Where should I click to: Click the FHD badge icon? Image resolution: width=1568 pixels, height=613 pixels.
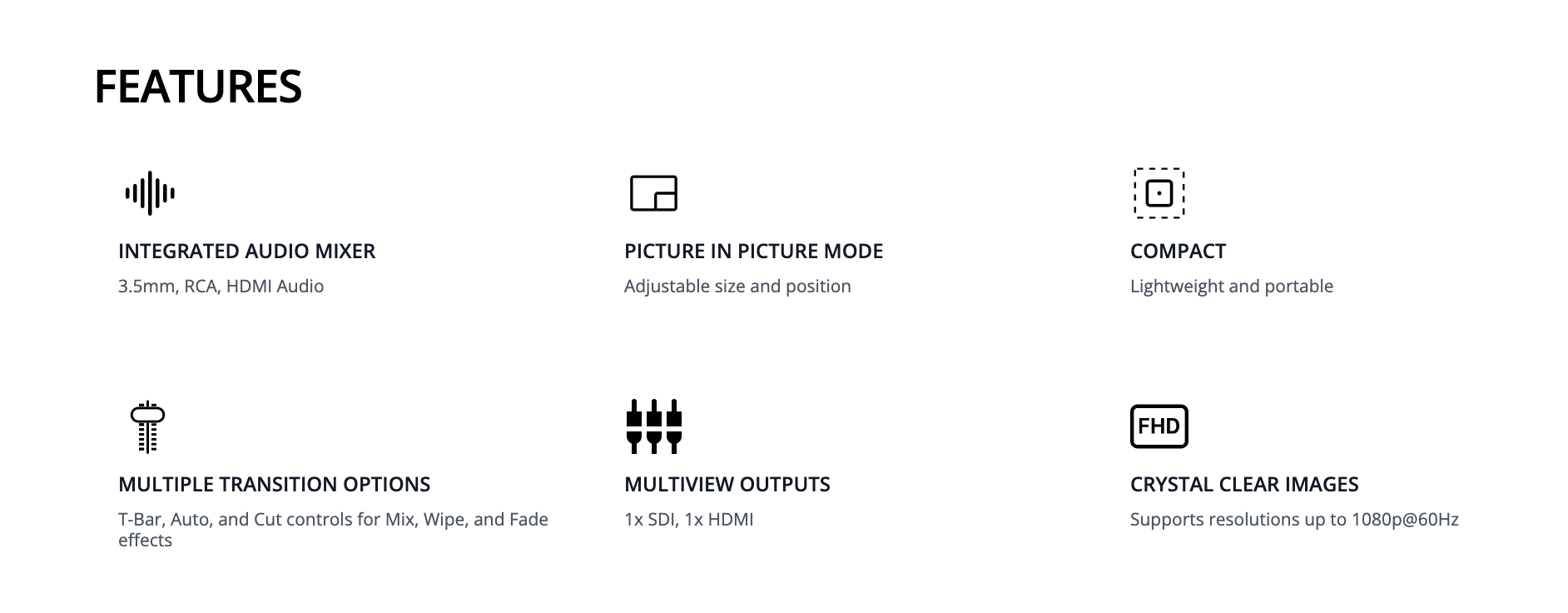point(1159,426)
